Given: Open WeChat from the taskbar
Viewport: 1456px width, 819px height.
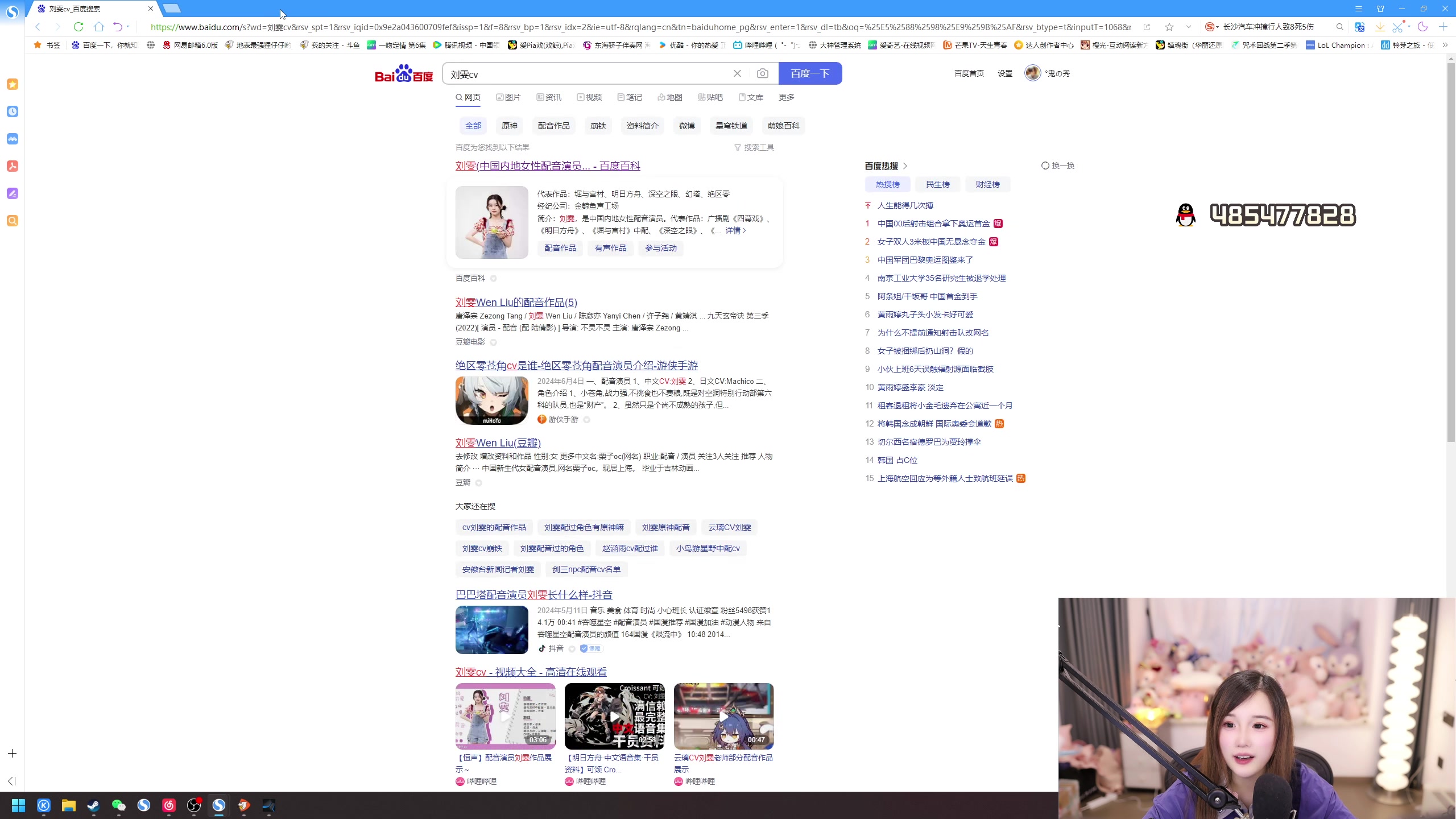Looking at the screenshot, I should [x=118, y=805].
